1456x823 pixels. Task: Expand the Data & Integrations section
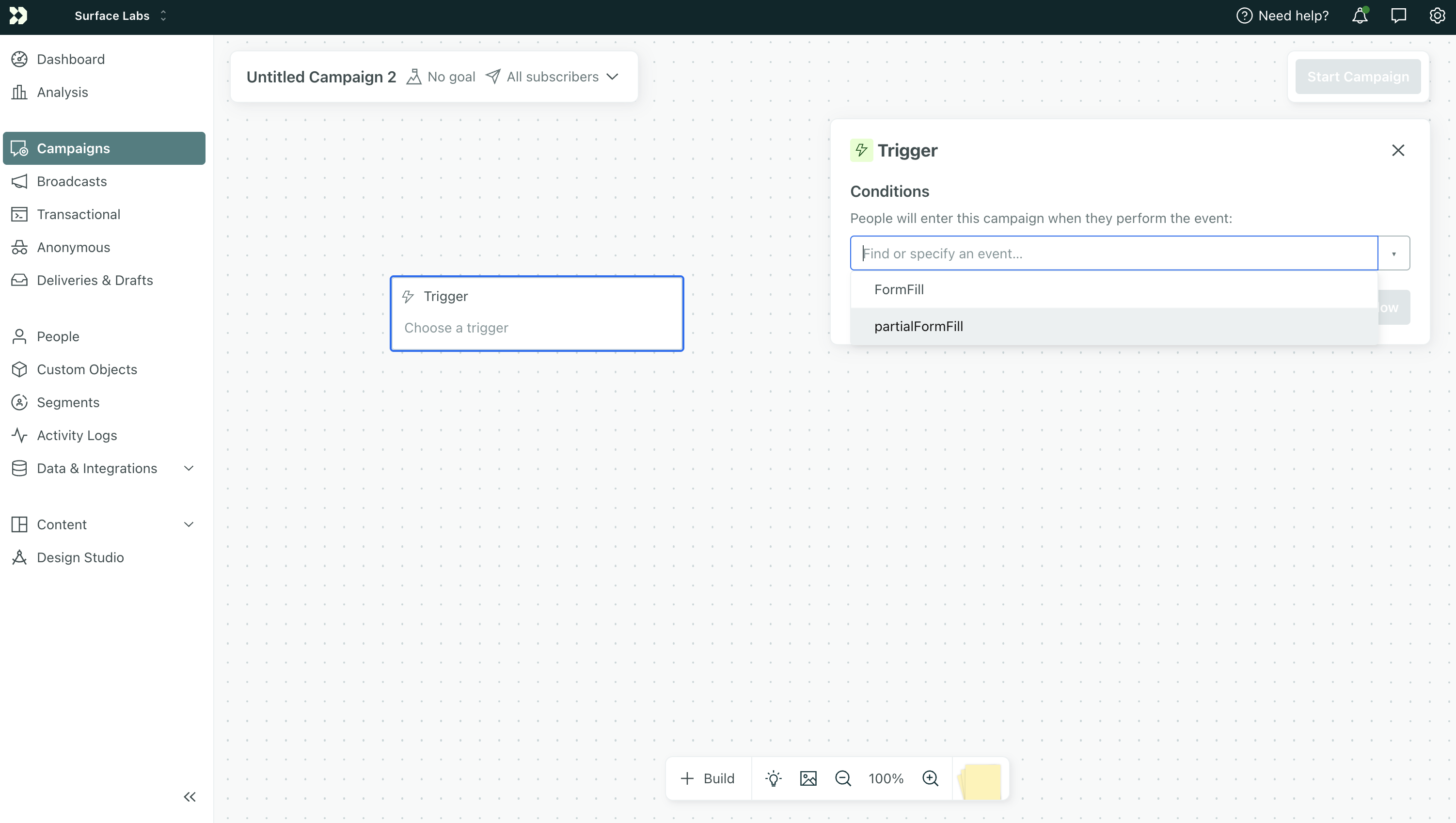tap(189, 468)
